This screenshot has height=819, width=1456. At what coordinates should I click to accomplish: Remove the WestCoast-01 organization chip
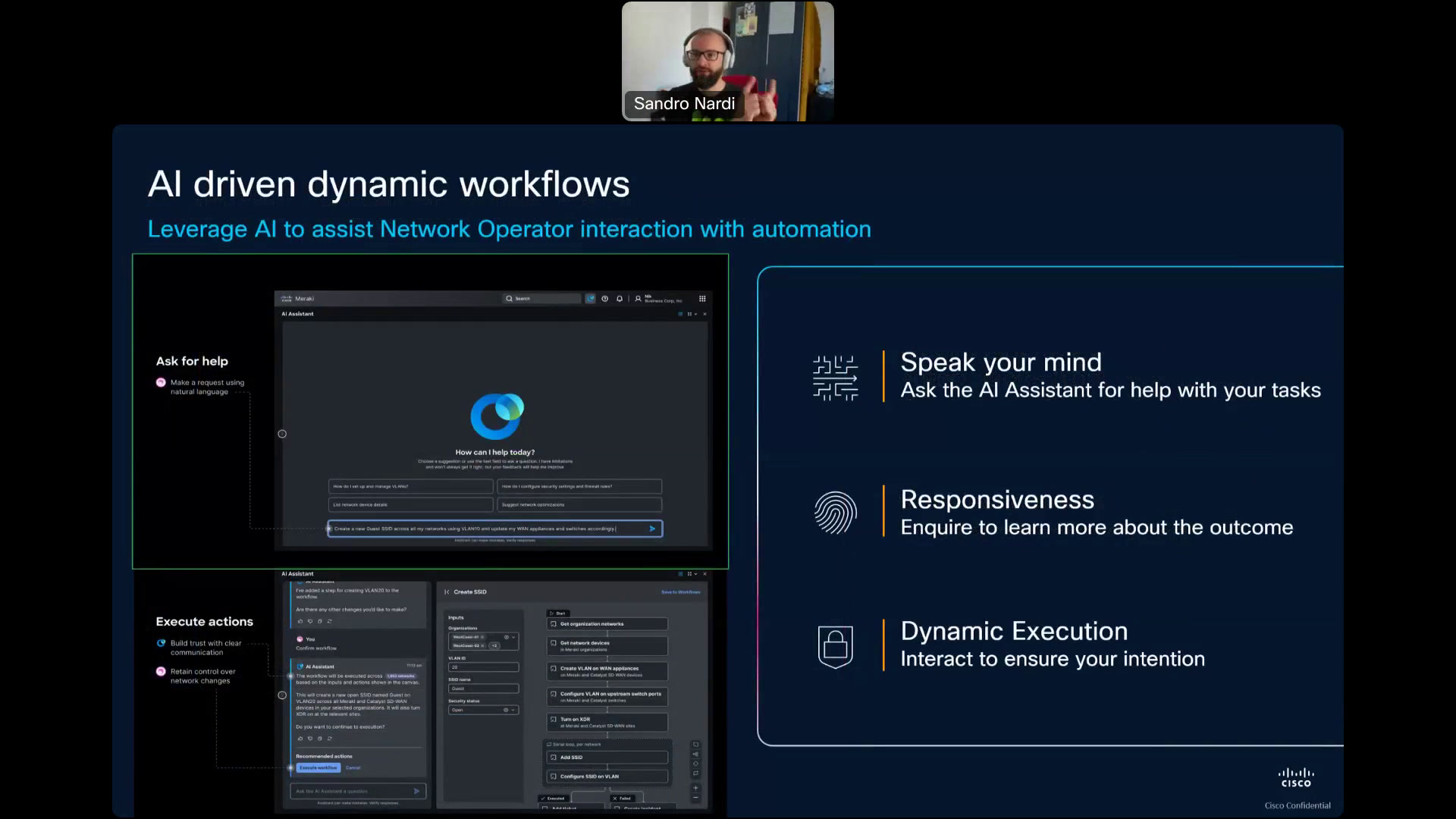click(x=482, y=637)
